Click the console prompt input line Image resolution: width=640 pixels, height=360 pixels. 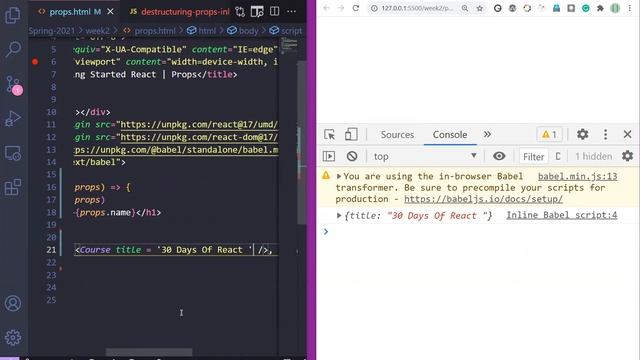[478, 232]
